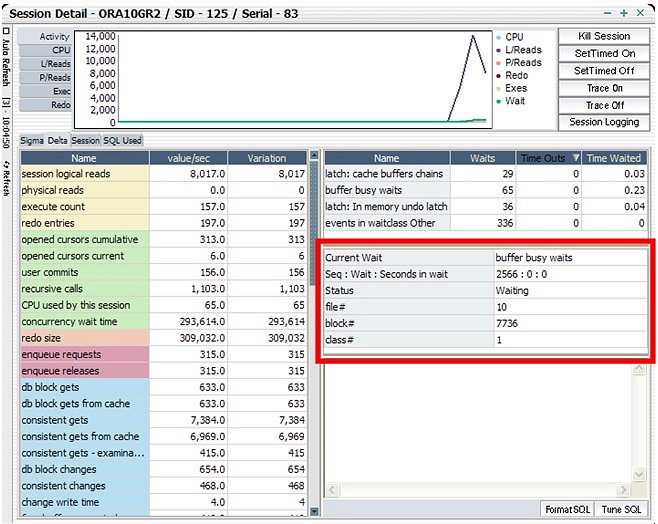Click the Time Outs sort arrow header

[576, 158]
